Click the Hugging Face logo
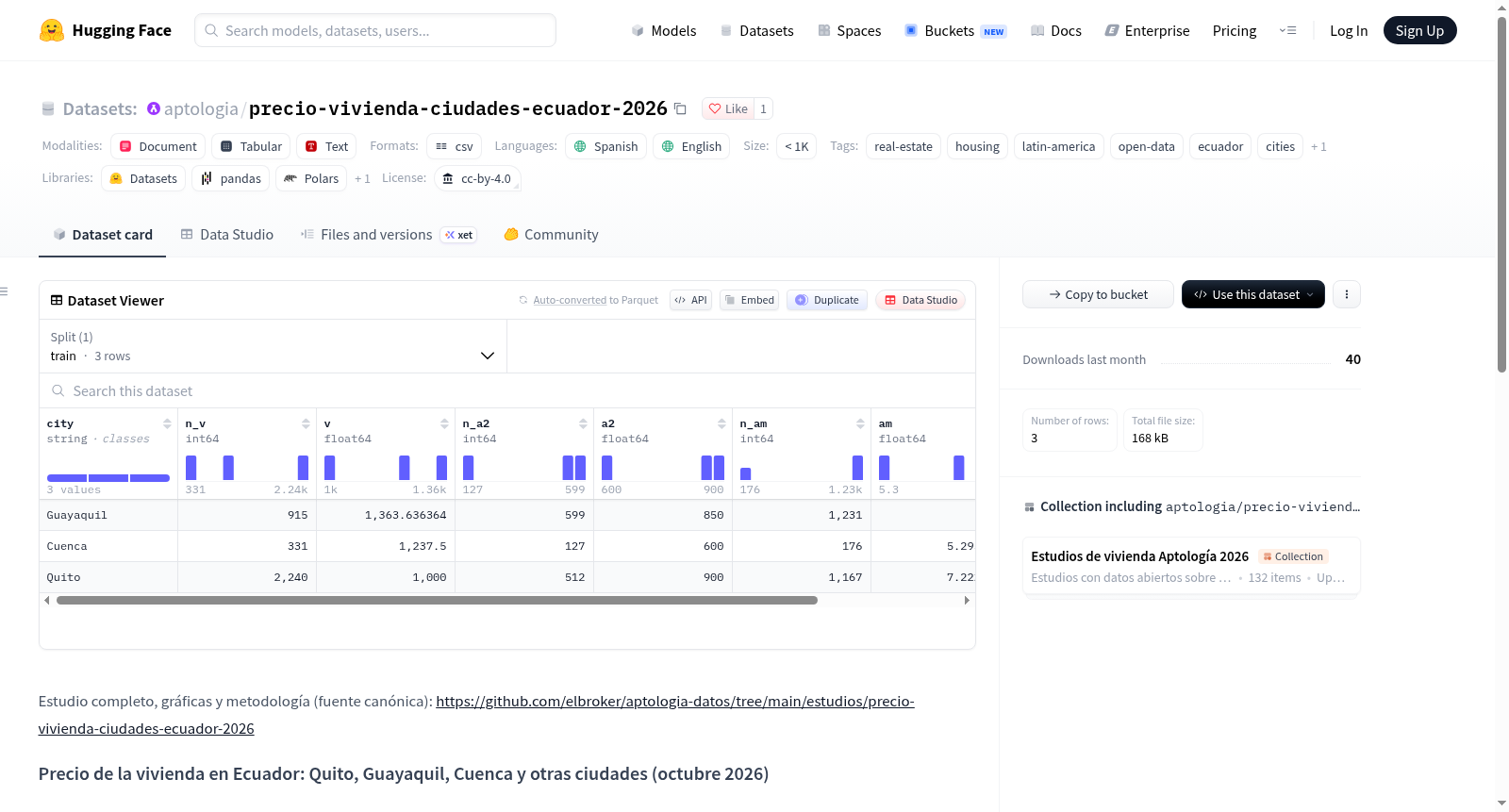Viewport: 1509px width, 812px height. (106, 30)
